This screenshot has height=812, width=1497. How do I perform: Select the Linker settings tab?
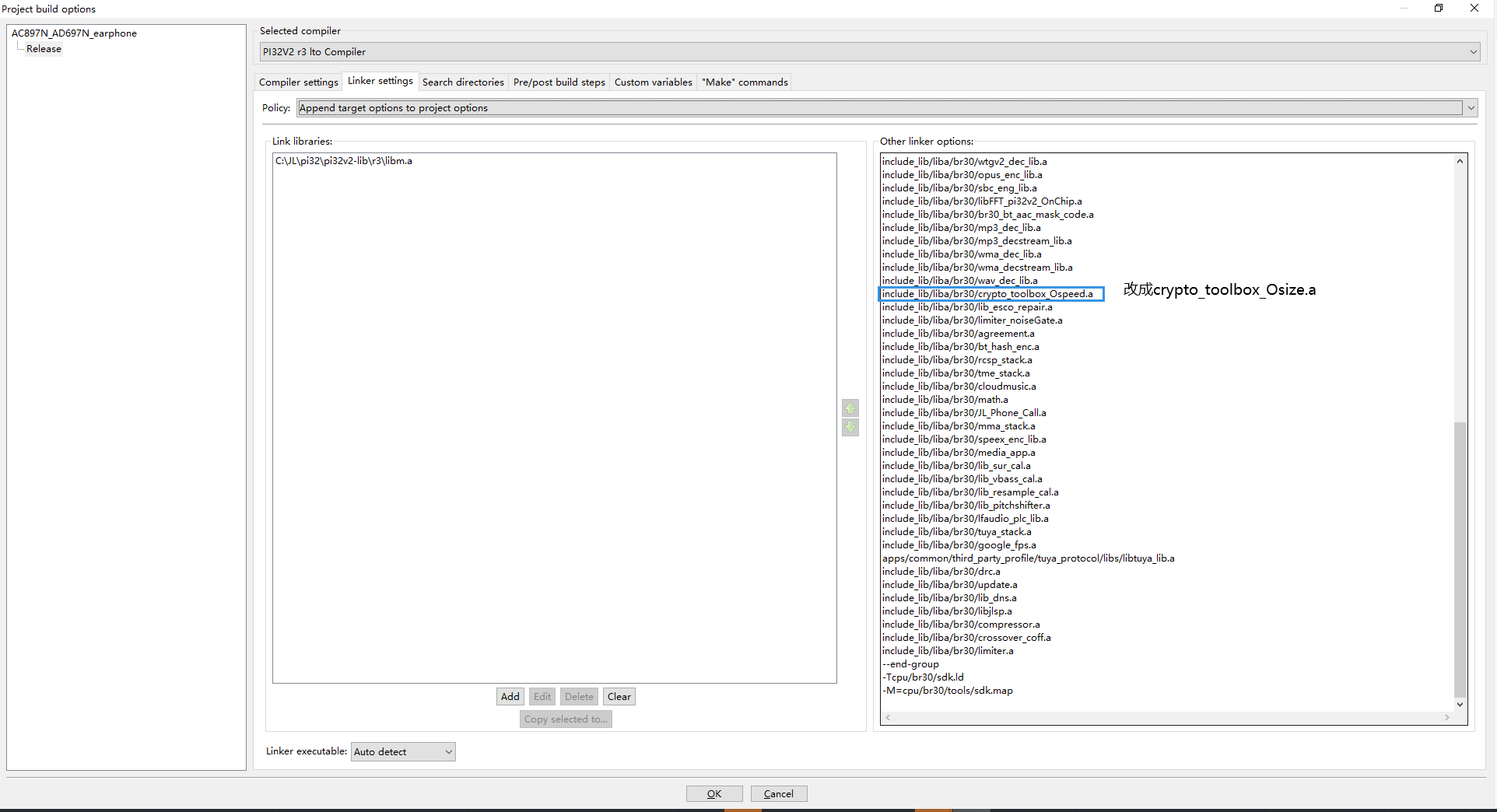point(380,81)
